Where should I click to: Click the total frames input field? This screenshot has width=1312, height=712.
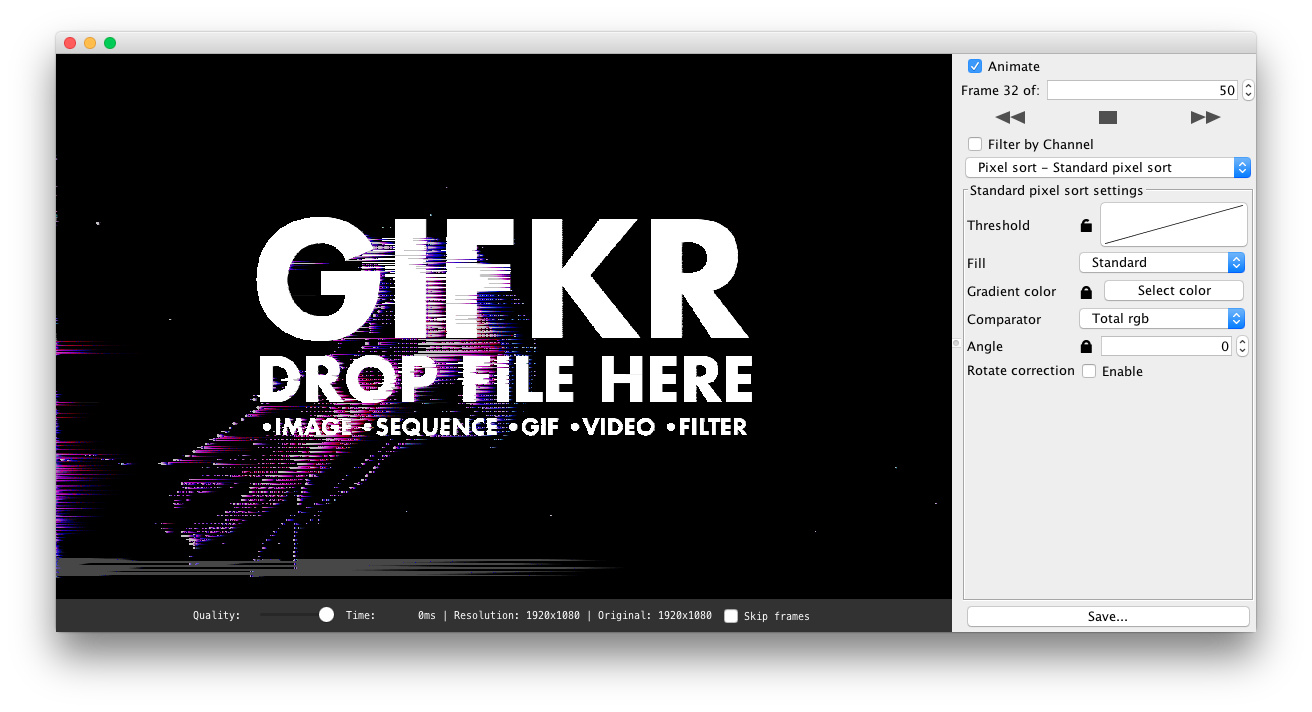coord(1142,90)
